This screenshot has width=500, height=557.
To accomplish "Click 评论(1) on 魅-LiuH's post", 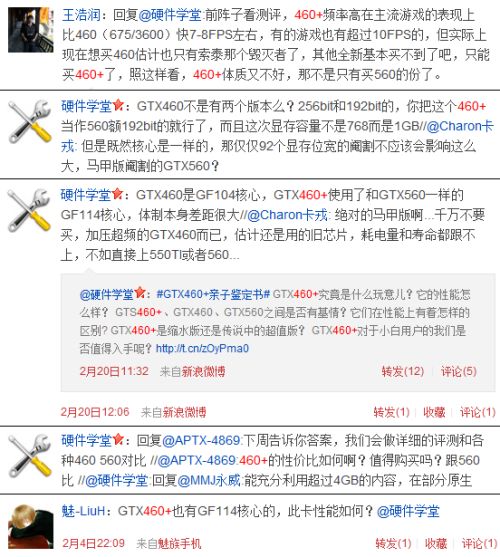I will 479,544.
